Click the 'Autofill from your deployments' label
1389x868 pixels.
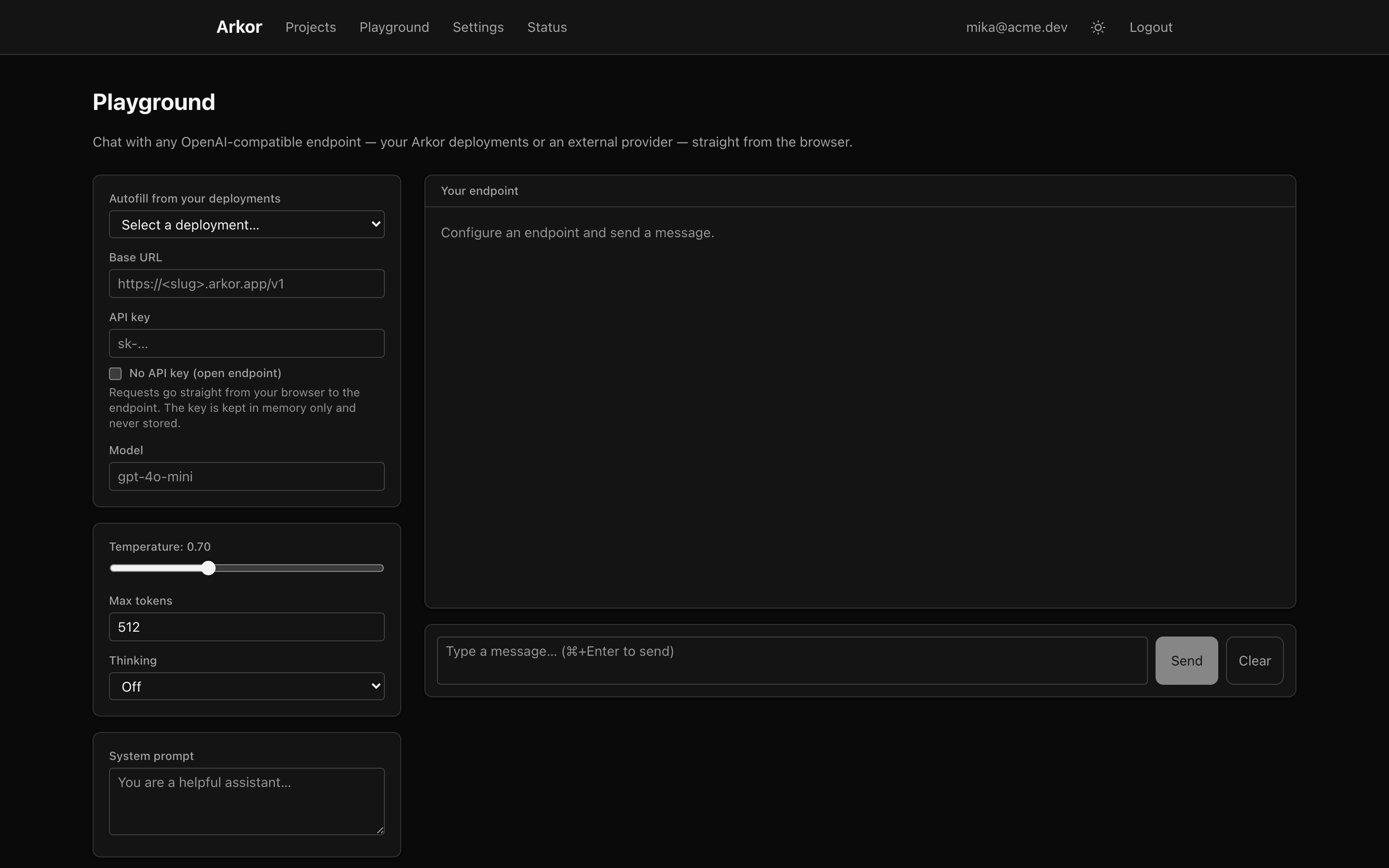[x=194, y=199]
